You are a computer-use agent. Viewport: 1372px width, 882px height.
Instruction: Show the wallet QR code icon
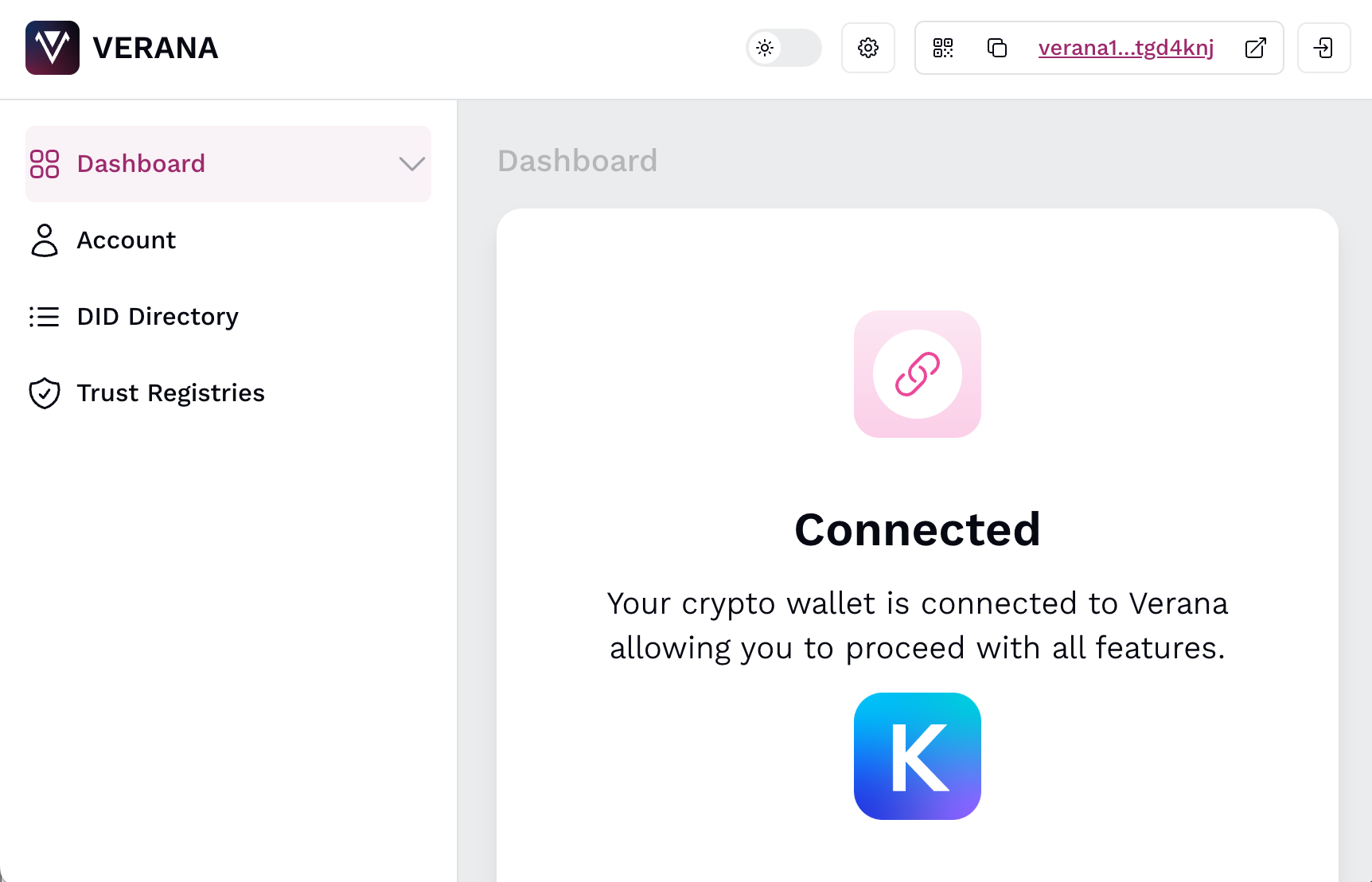pyautogui.click(x=944, y=48)
